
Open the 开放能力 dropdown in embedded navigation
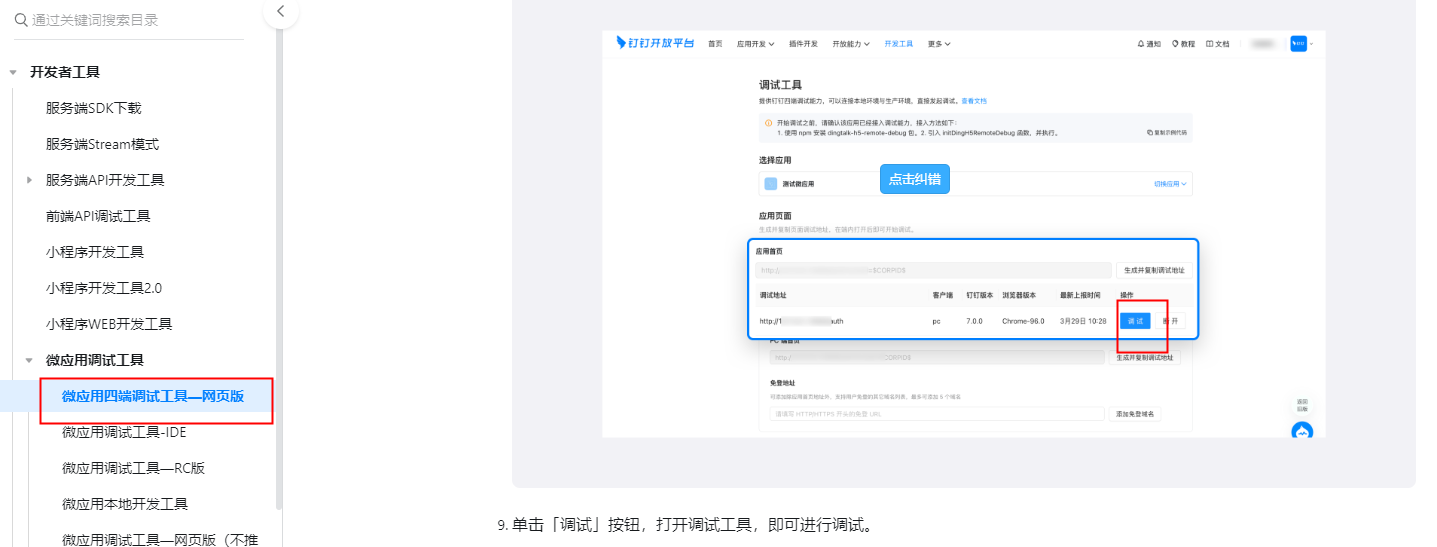click(x=851, y=44)
